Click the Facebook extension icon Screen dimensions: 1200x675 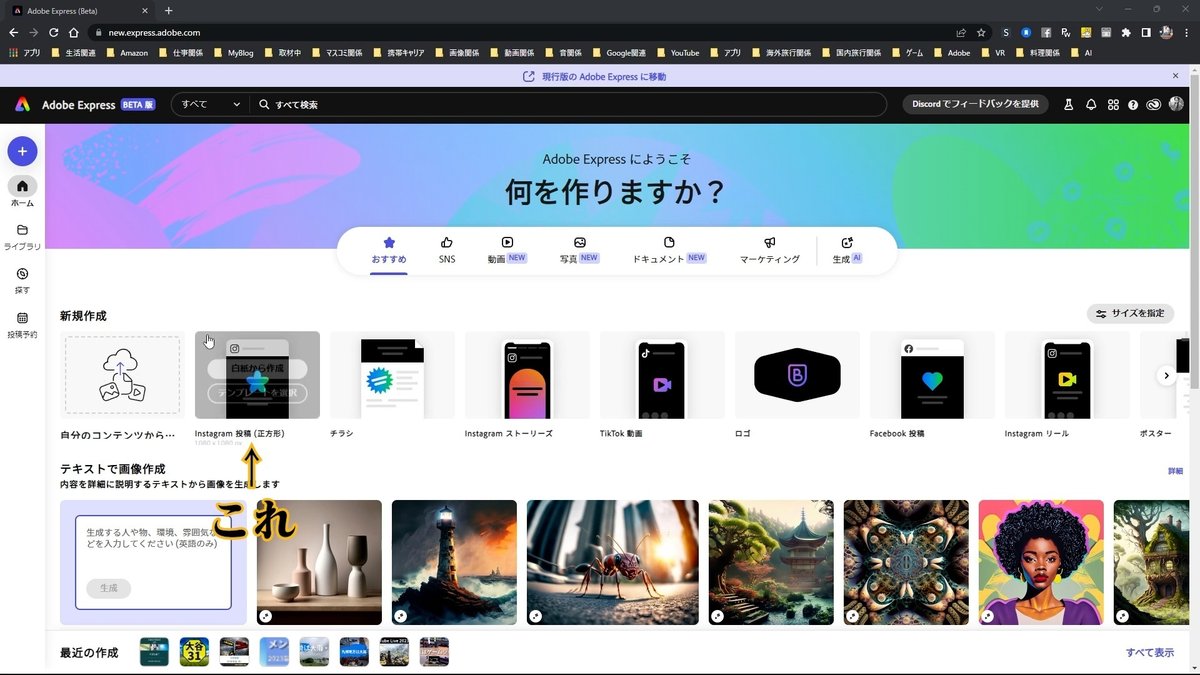coord(1046,32)
